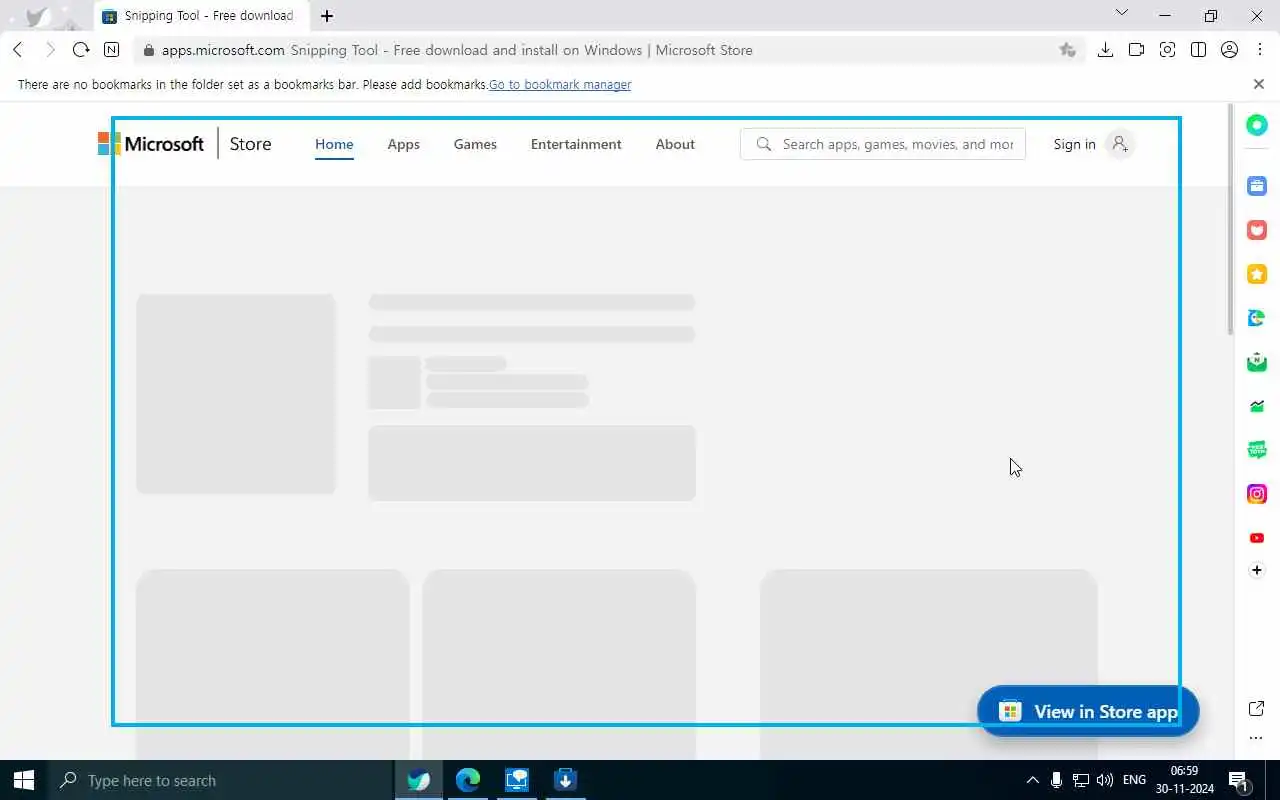Open the network tray icon
1280x800 pixels.
1081,780
